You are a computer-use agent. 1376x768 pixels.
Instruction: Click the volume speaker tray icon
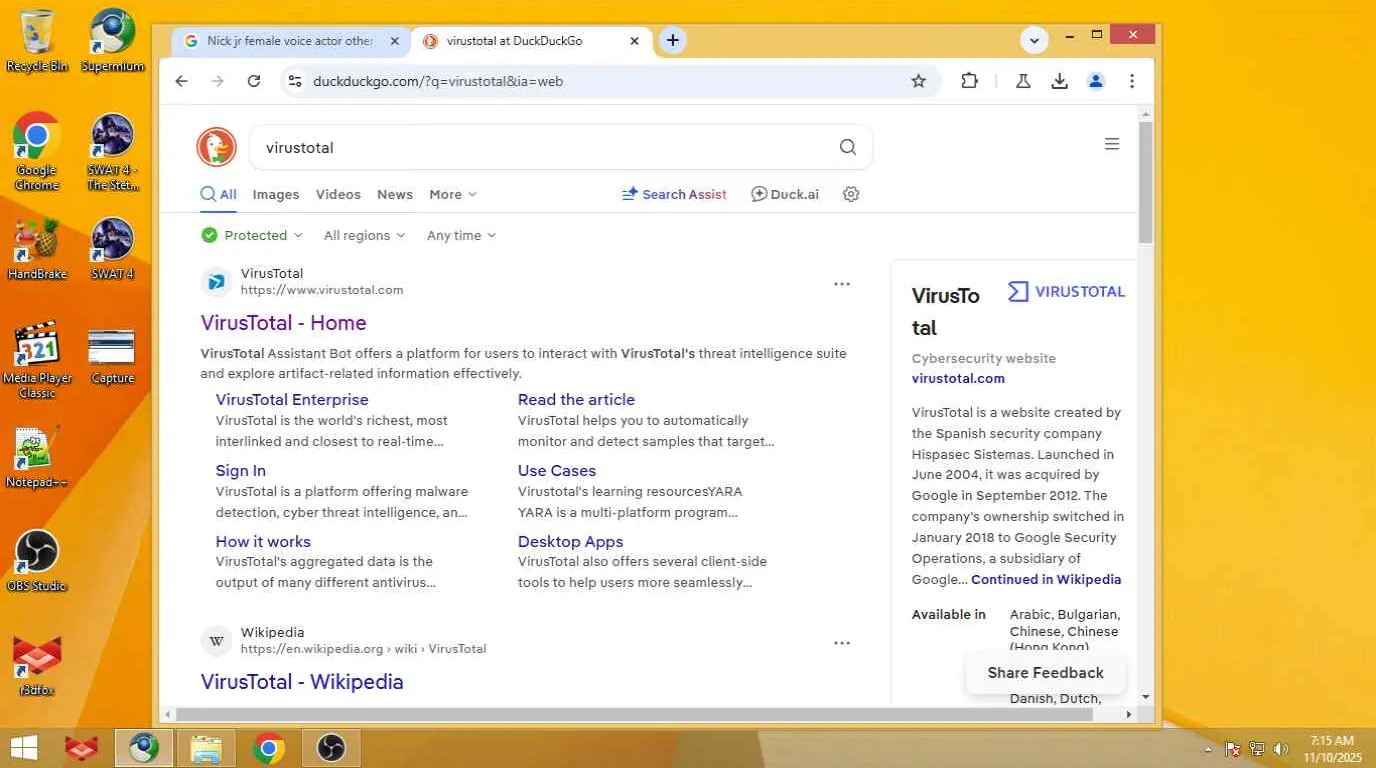(x=1281, y=749)
